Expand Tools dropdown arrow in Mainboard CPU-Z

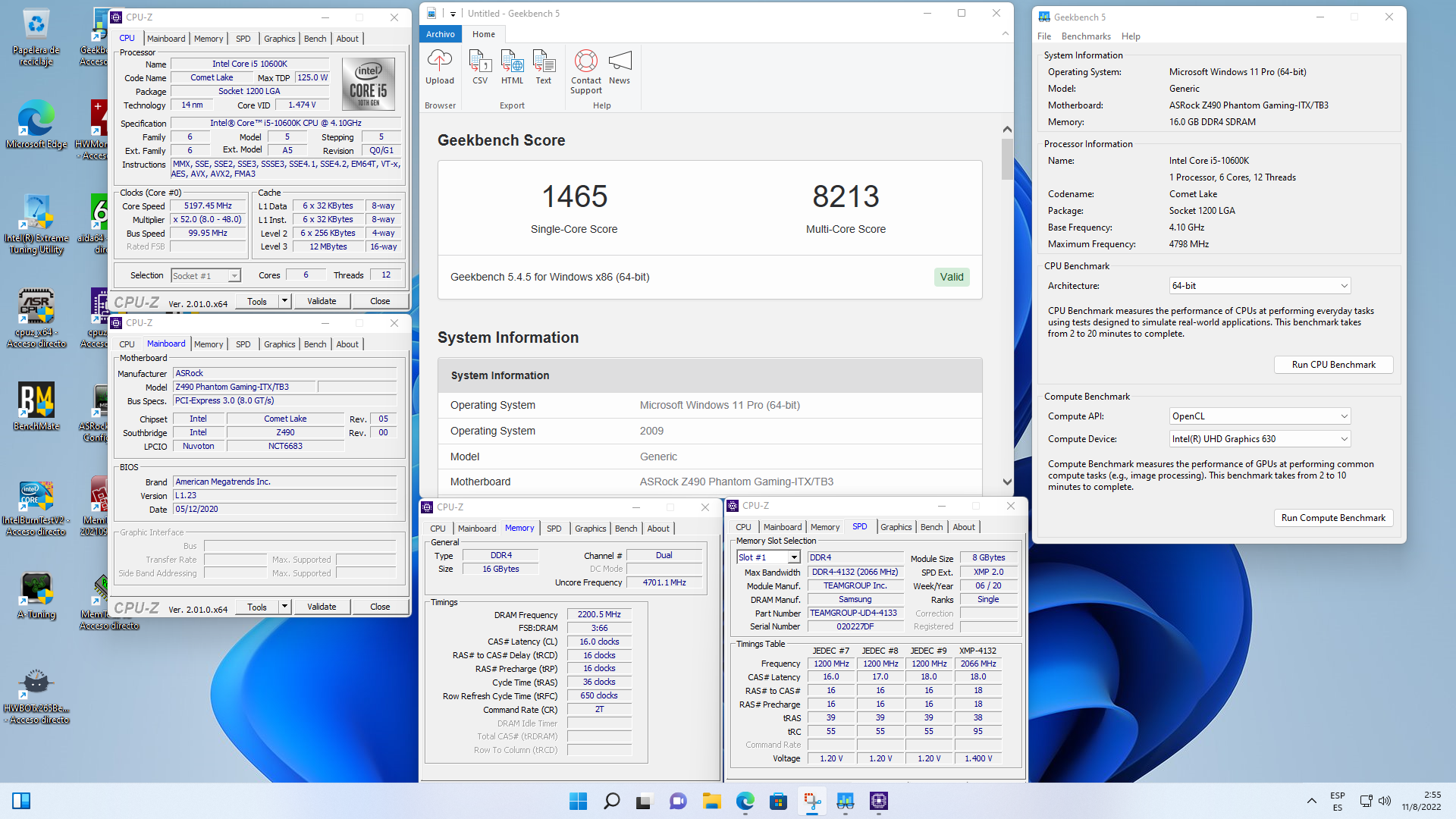point(284,607)
